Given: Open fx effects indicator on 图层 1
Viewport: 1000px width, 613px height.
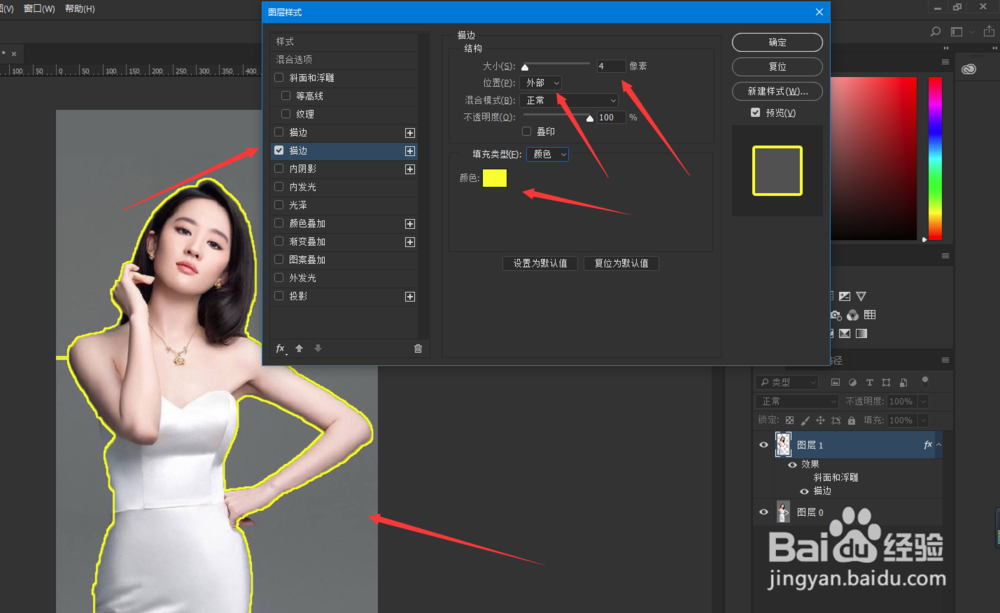Looking at the screenshot, I should (928, 445).
